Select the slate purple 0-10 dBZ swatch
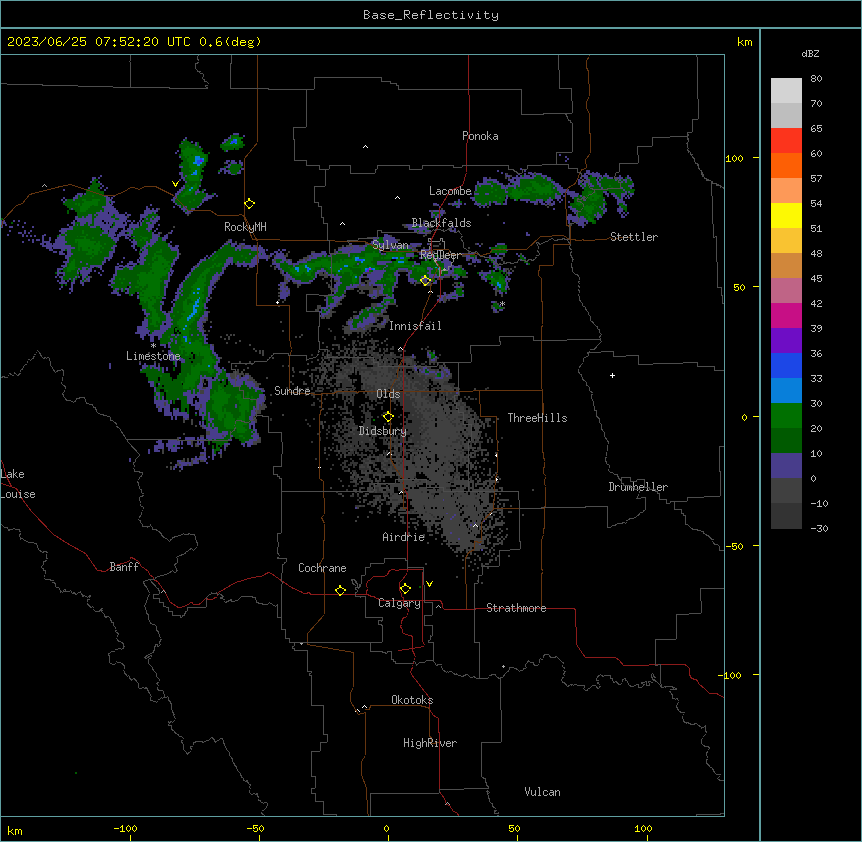Image resolution: width=862 pixels, height=842 pixels. pos(786,466)
